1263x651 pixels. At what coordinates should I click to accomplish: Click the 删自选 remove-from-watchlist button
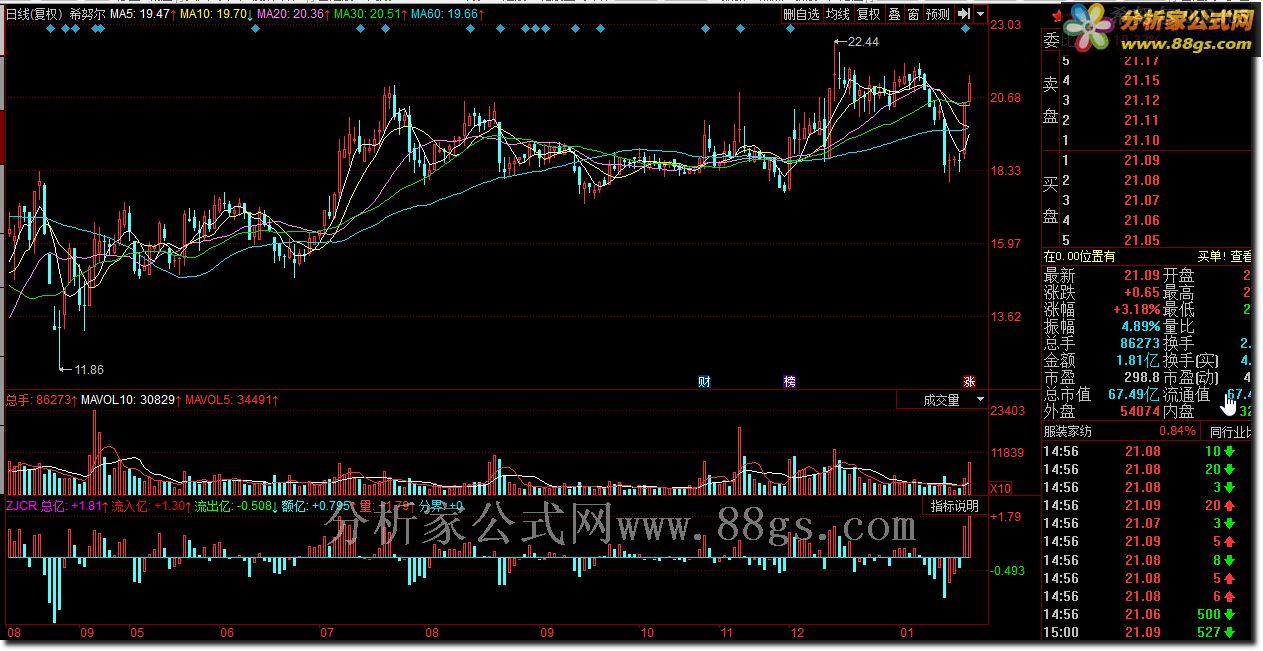[801, 15]
